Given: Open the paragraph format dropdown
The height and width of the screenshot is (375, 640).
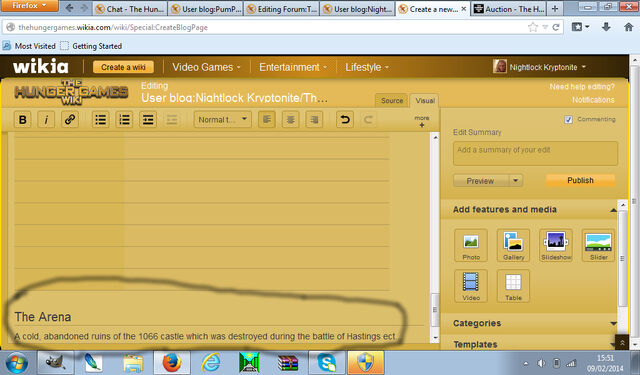Looking at the screenshot, I should click(x=222, y=120).
